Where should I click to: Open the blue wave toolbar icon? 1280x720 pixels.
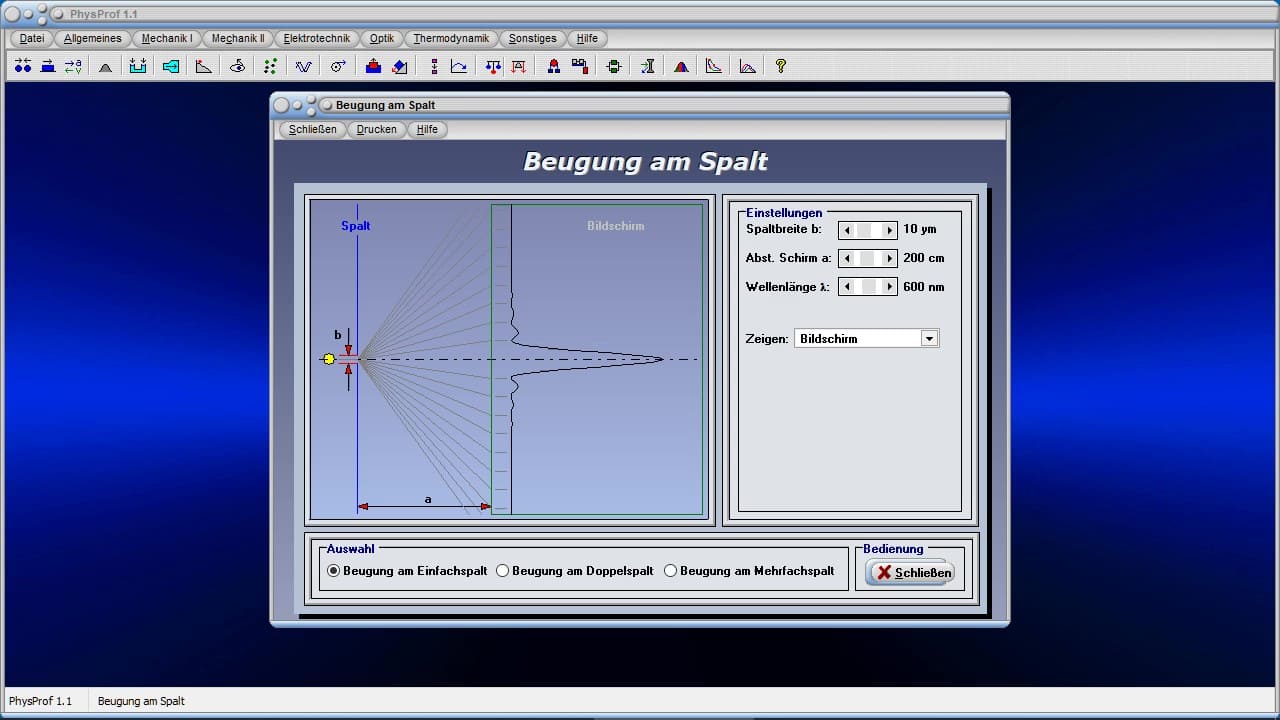[x=303, y=66]
